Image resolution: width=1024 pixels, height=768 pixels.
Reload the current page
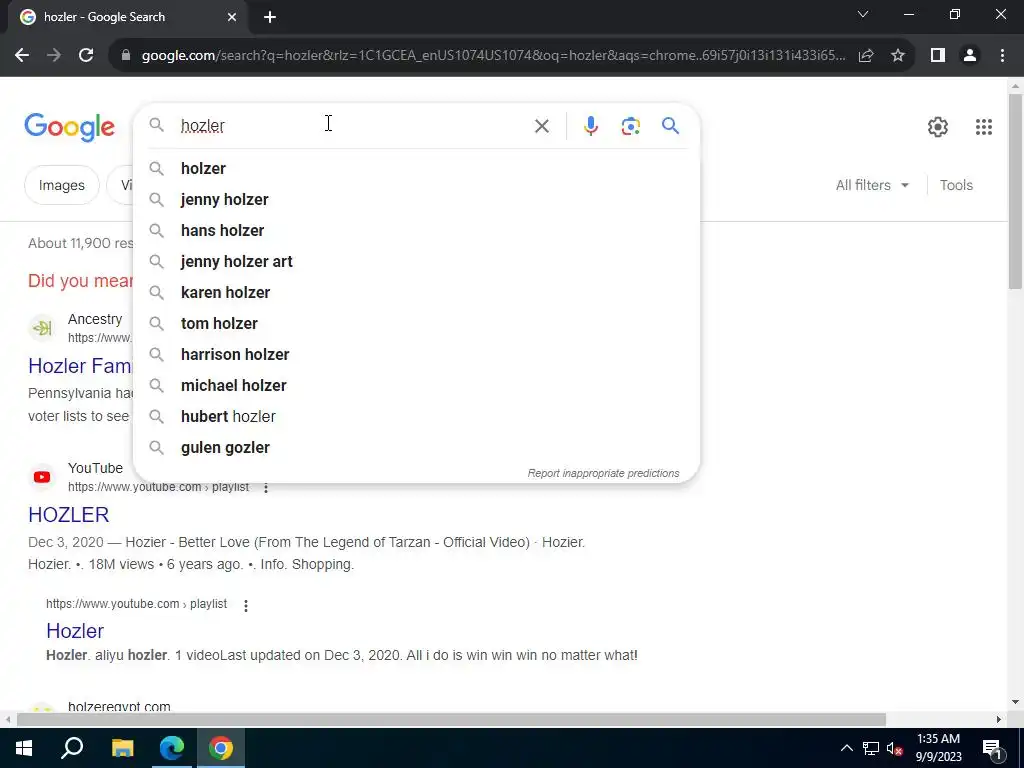pyautogui.click(x=86, y=56)
